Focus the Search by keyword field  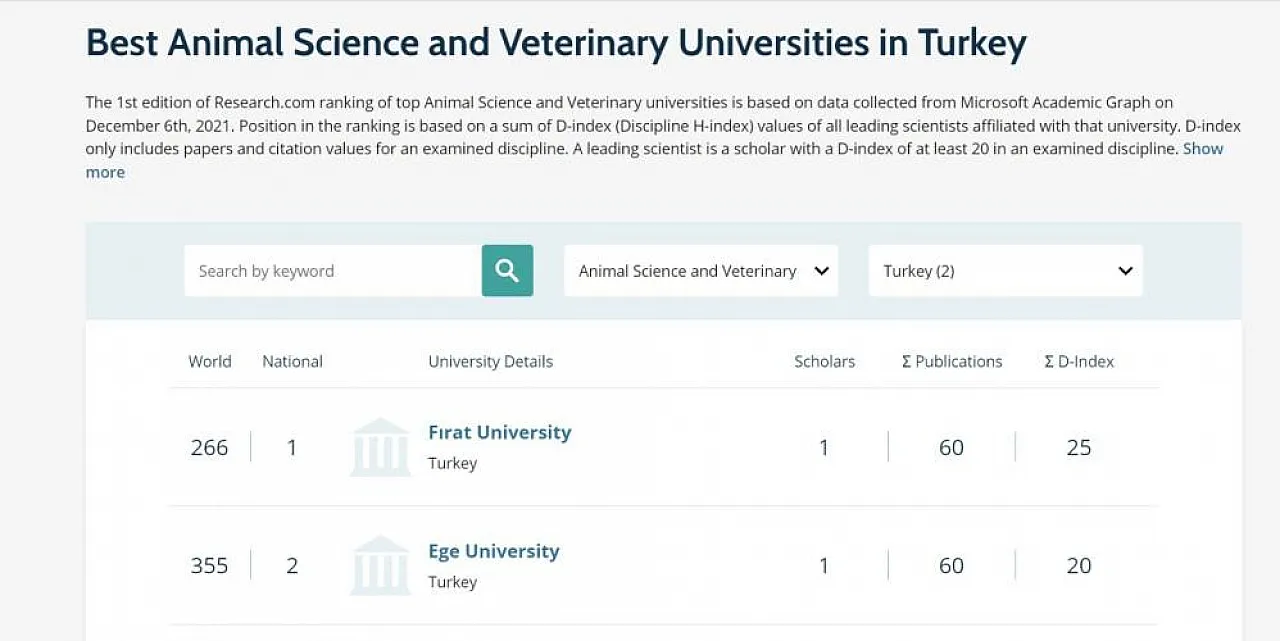[333, 271]
